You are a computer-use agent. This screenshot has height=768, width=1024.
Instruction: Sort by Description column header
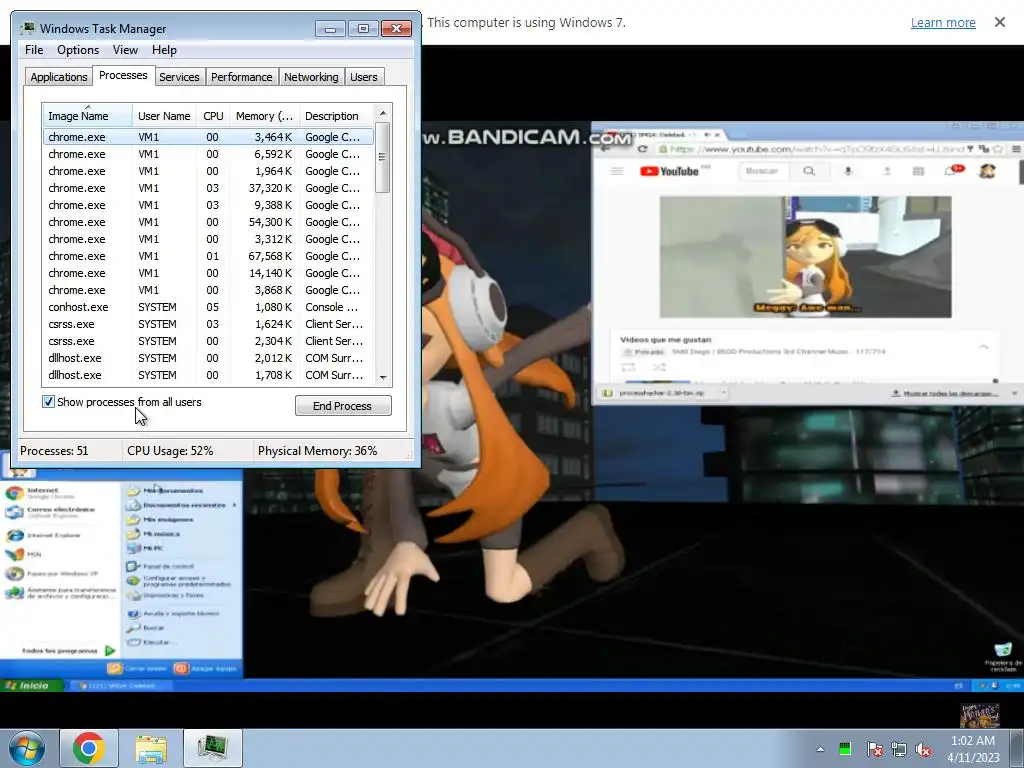click(x=336, y=116)
